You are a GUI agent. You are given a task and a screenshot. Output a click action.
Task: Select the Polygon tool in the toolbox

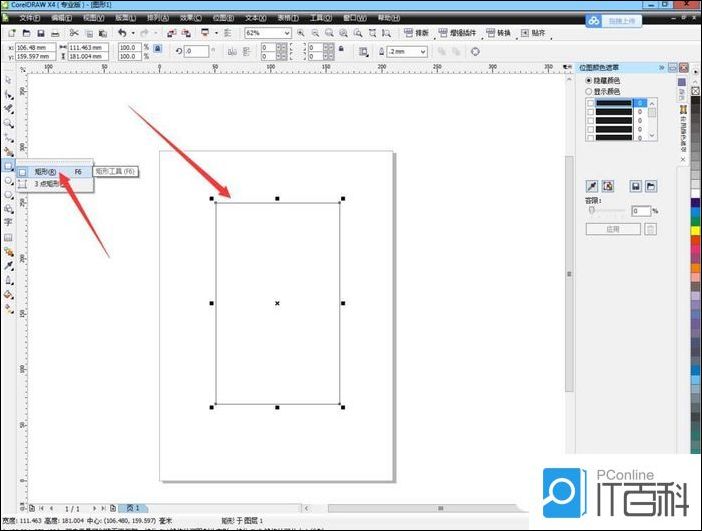pos(8,195)
